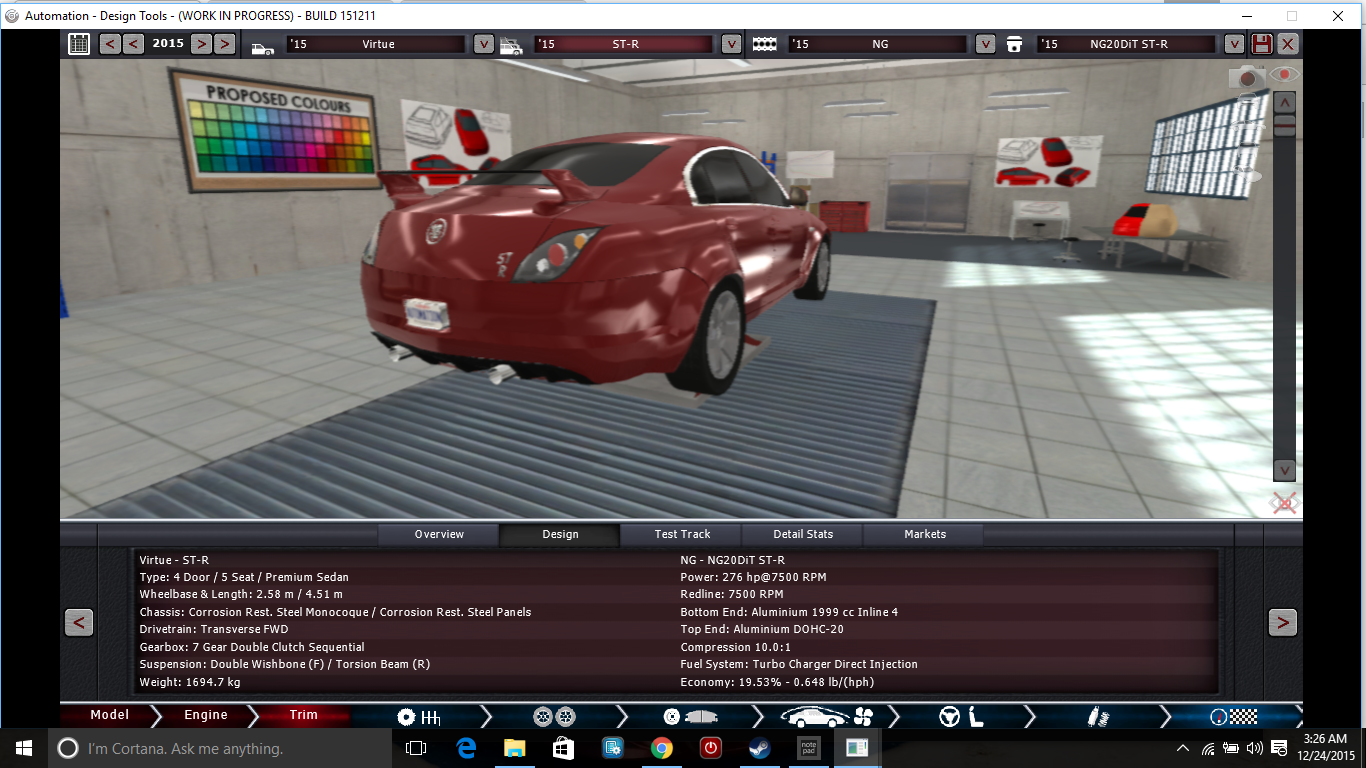1366x768 pixels.
Task: Go to previous step with left arrow button
Action: click(79, 622)
